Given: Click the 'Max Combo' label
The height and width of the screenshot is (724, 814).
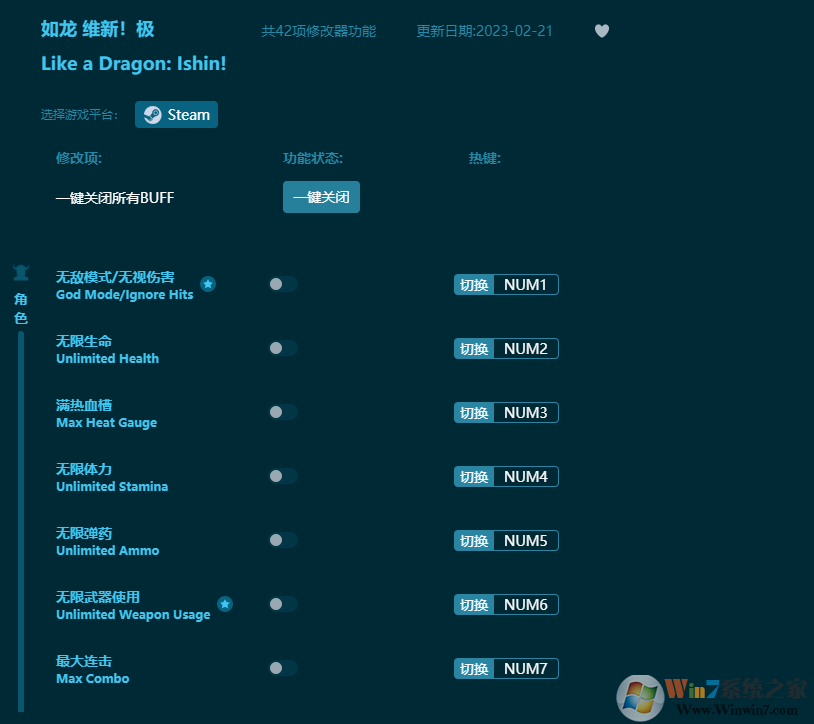Looking at the screenshot, I should click(92, 678).
